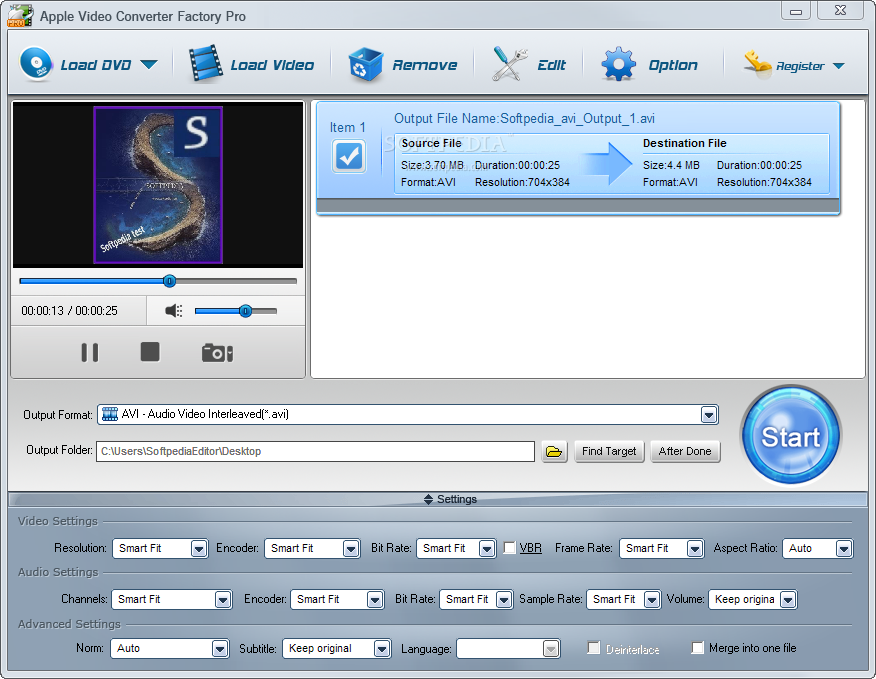Pause the video preview playback
This screenshot has width=876, height=679.
(90, 351)
